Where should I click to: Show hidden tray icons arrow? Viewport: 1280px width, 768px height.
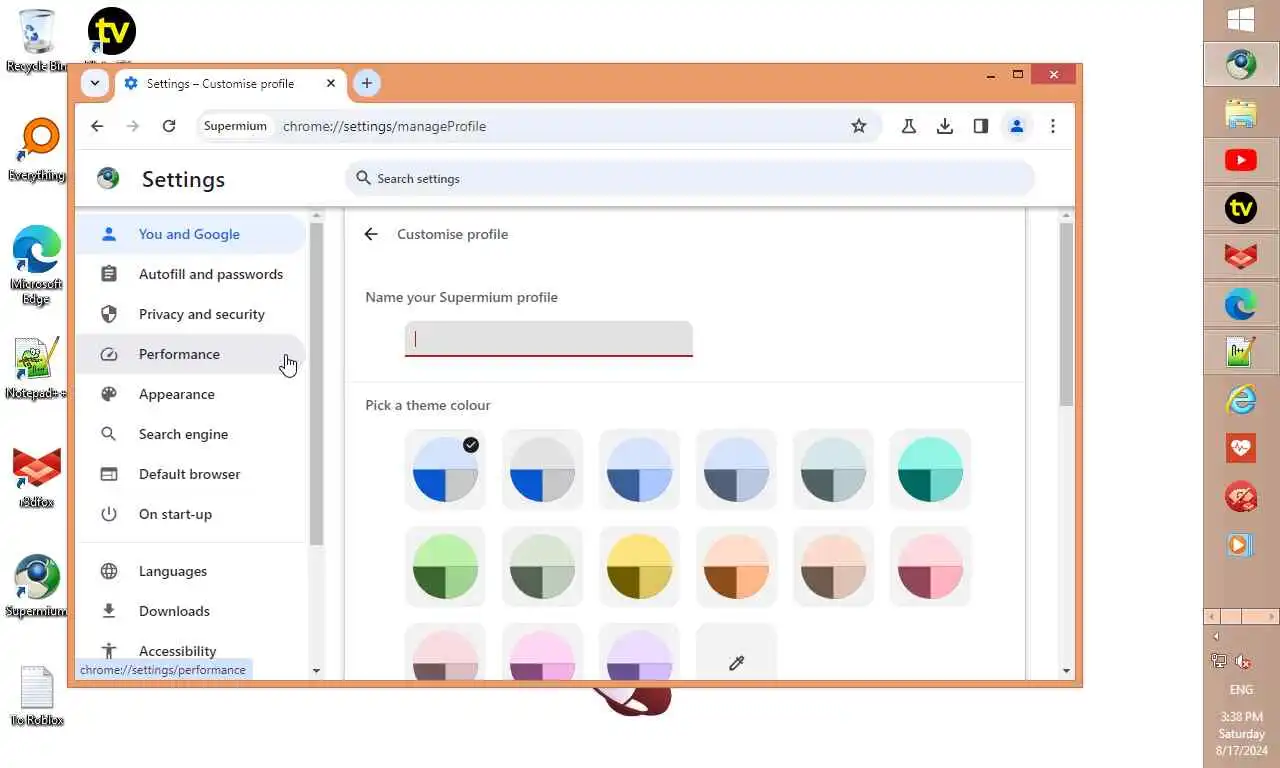1216,637
